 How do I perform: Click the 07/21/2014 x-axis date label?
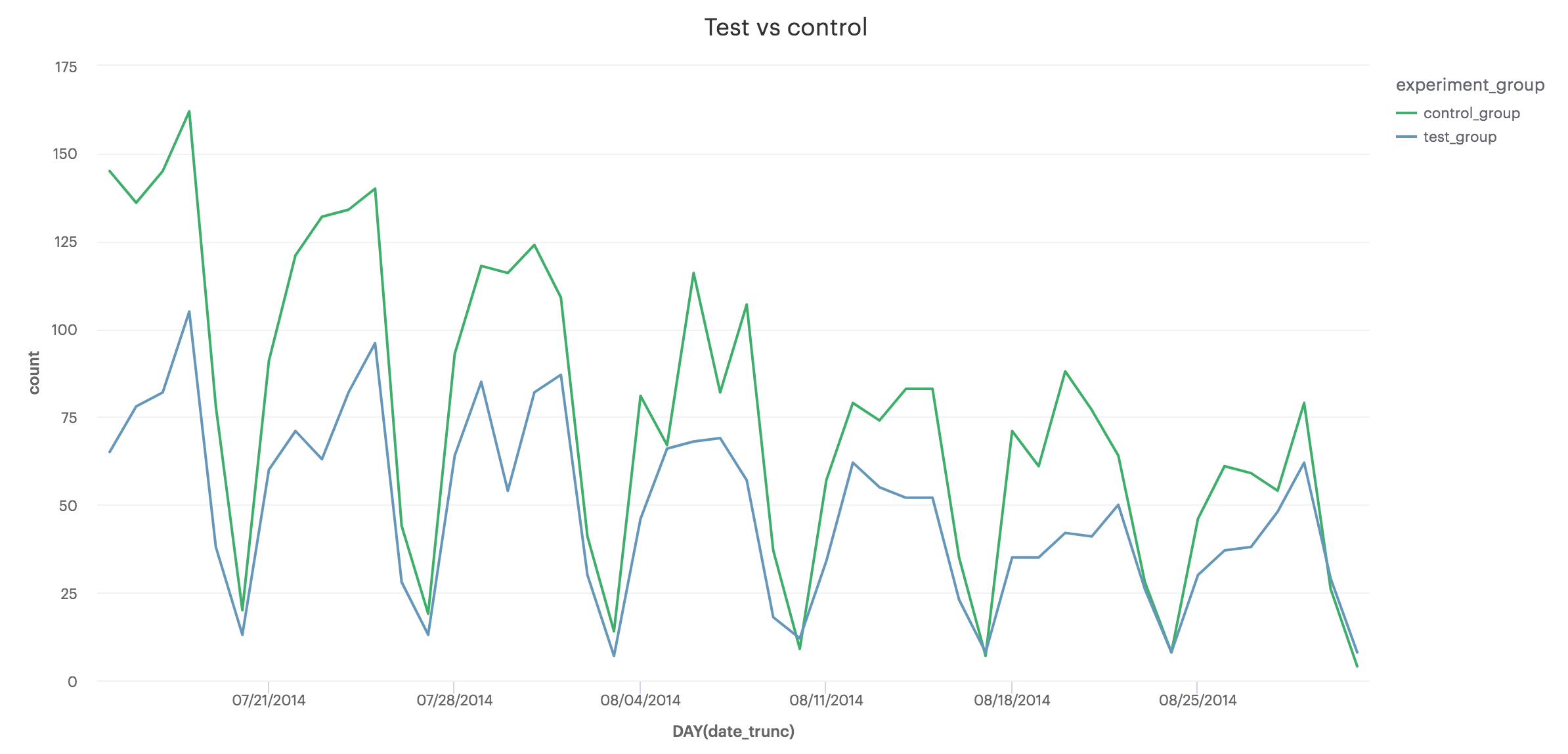269,700
